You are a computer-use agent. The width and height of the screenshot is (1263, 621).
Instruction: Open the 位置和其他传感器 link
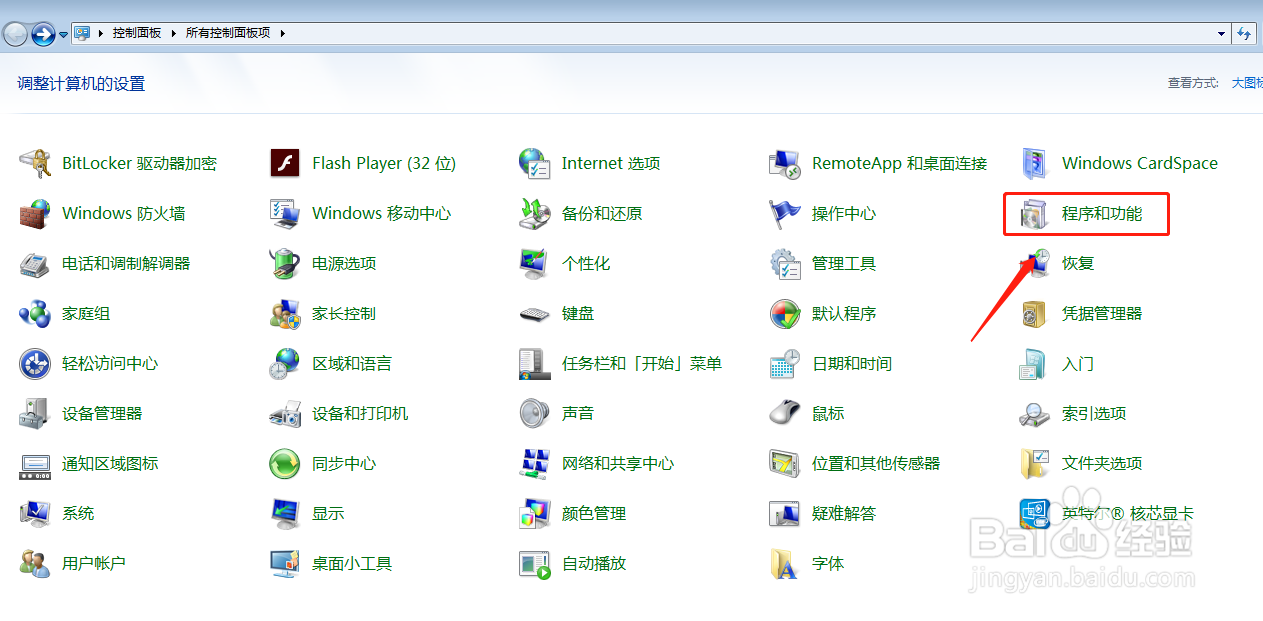(876, 463)
